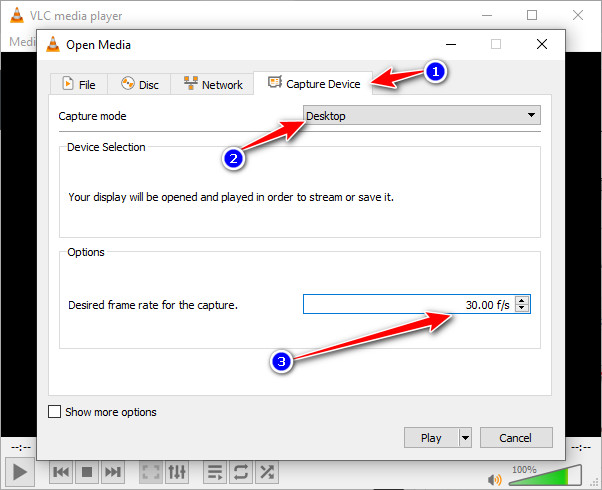The height and width of the screenshot is (490, 602).
Task: Mute audio via speaker icon
Action: tap(494, 479)
